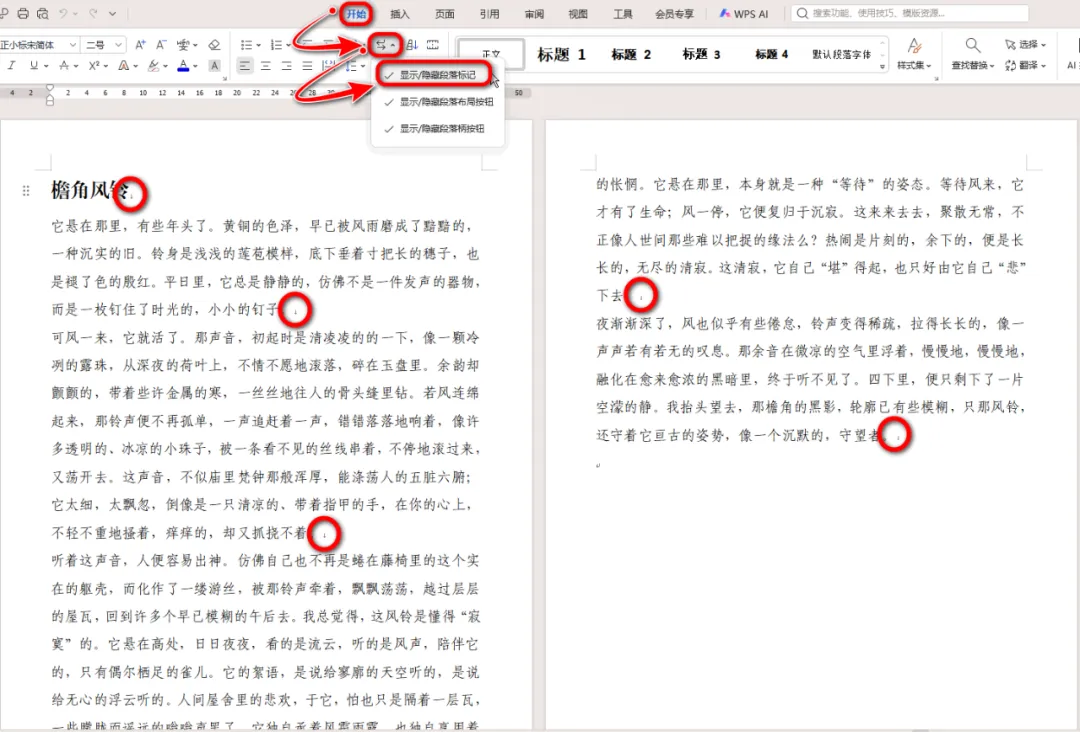Click the blue font color A swatch

[183, 66]
